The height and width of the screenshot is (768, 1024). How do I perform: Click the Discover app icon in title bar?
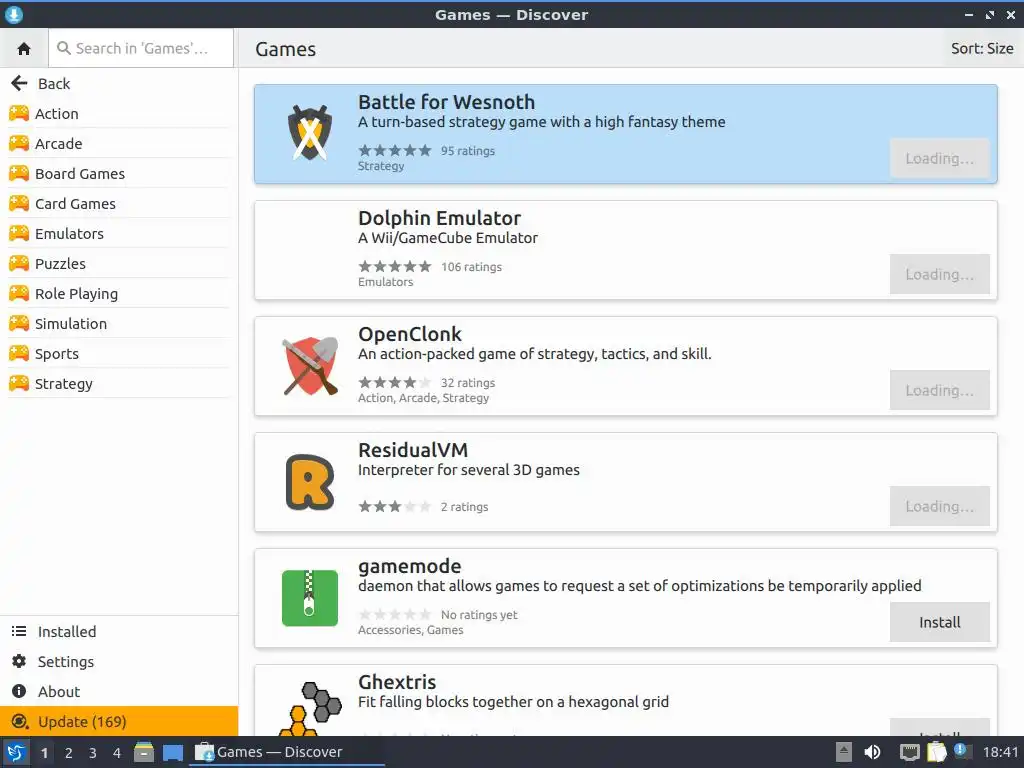14,14
